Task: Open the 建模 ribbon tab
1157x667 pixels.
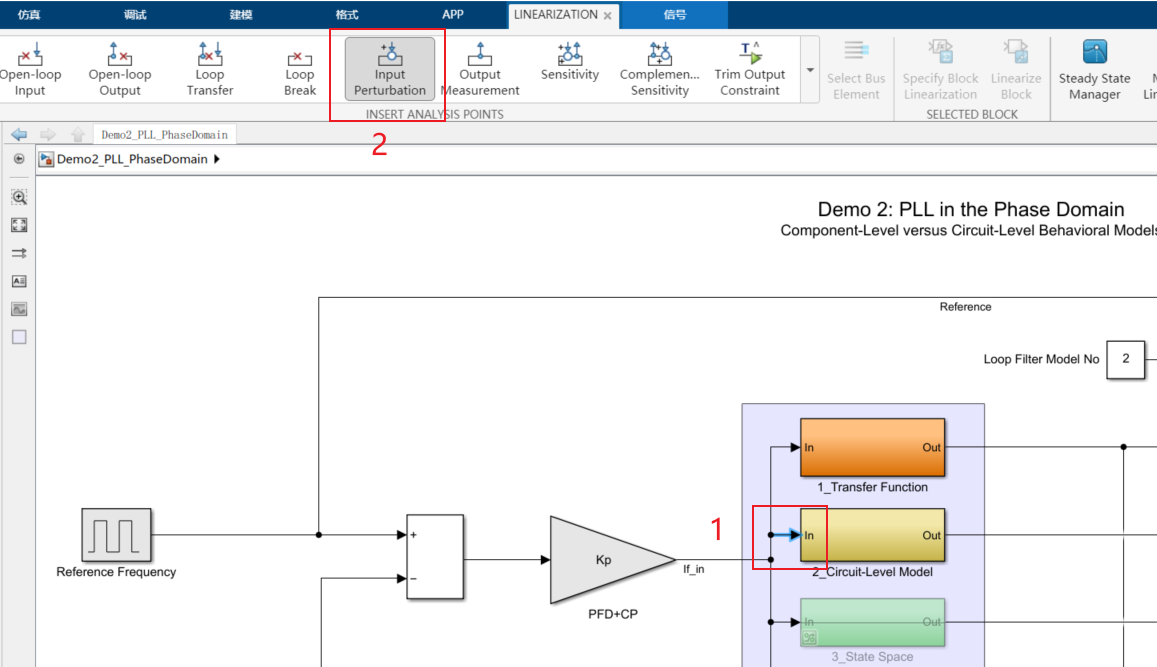Action: 240,14
